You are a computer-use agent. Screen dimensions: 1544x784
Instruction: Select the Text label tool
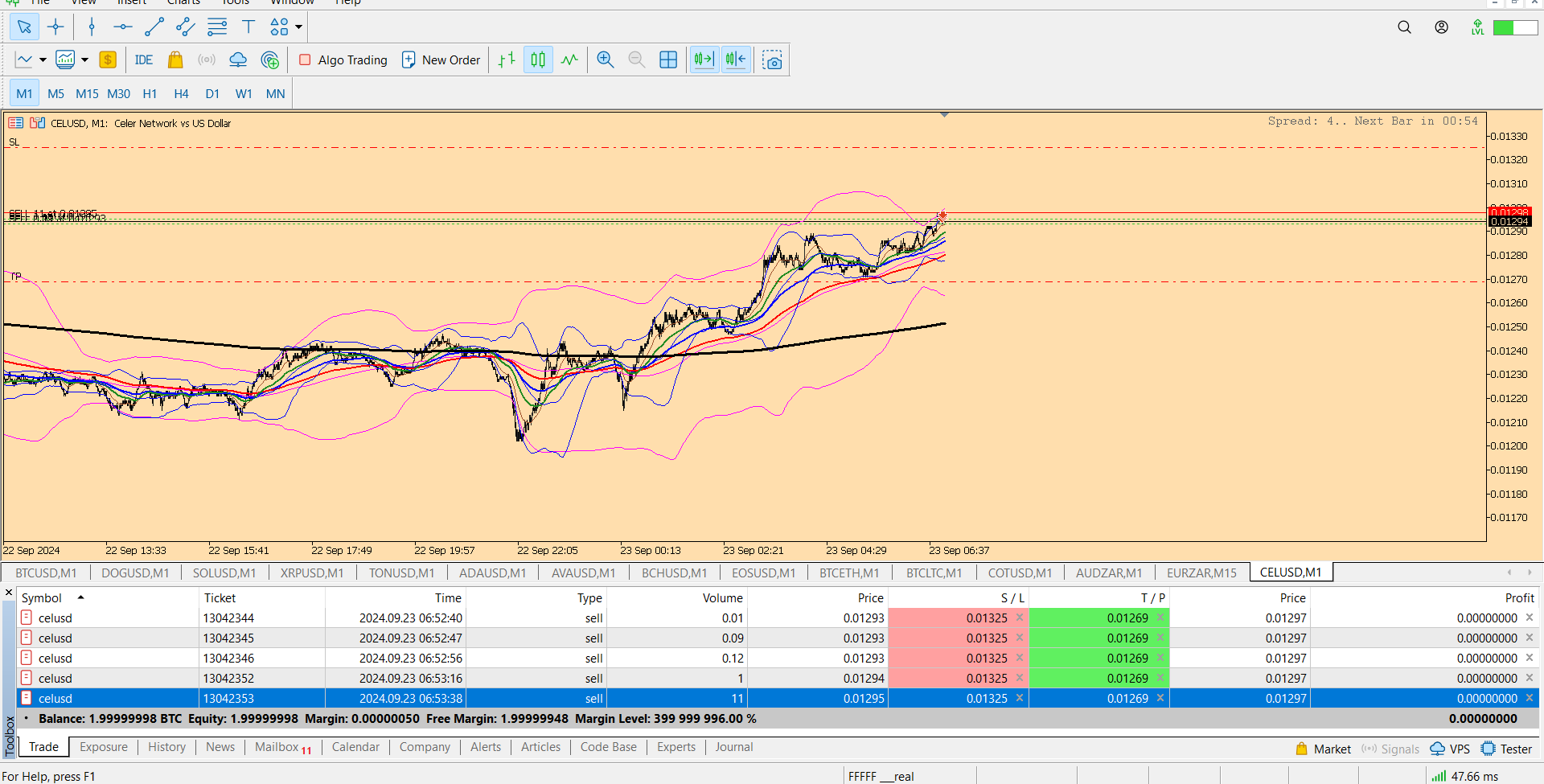248,27
